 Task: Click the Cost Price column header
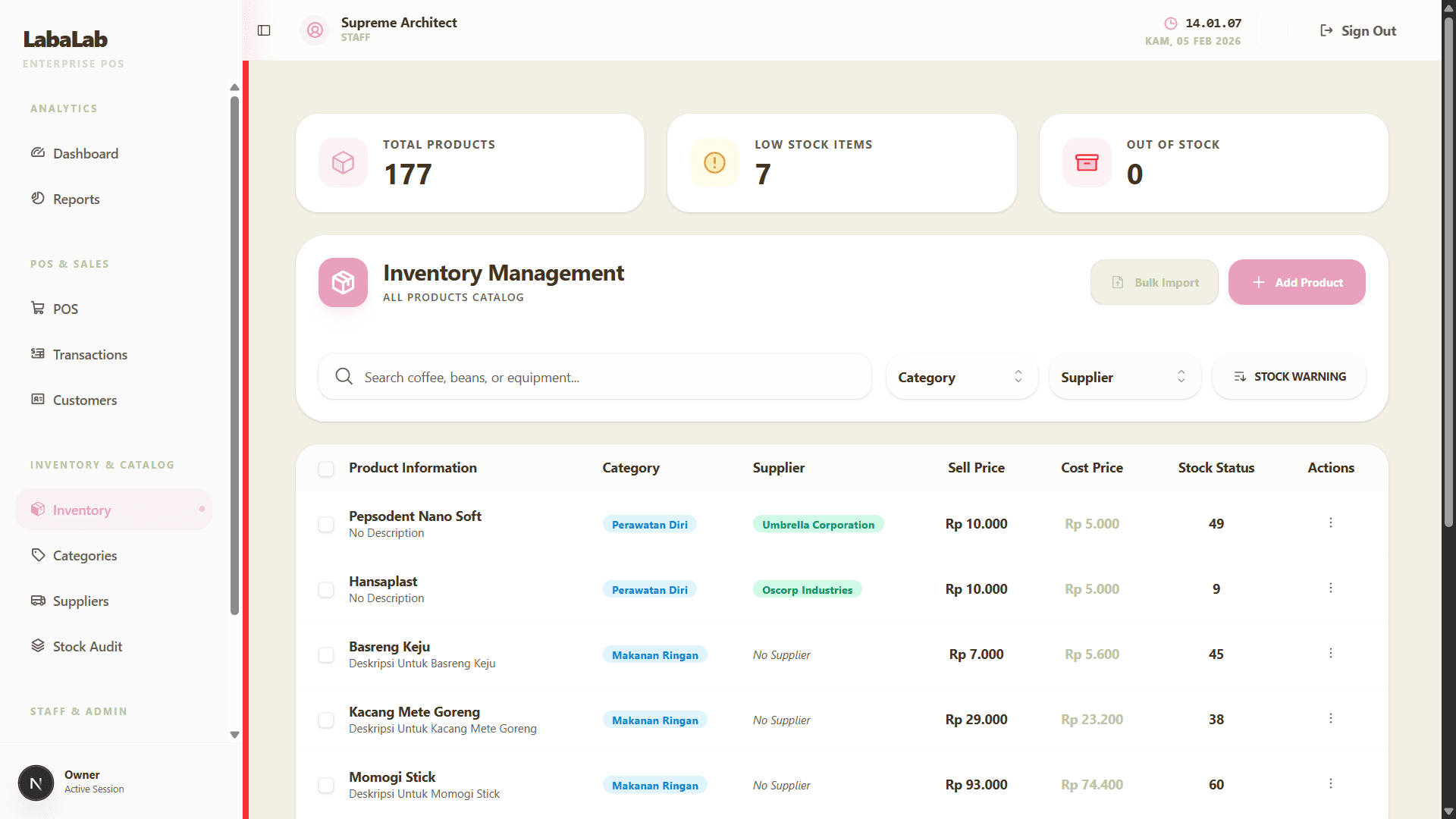[1092, 468]
